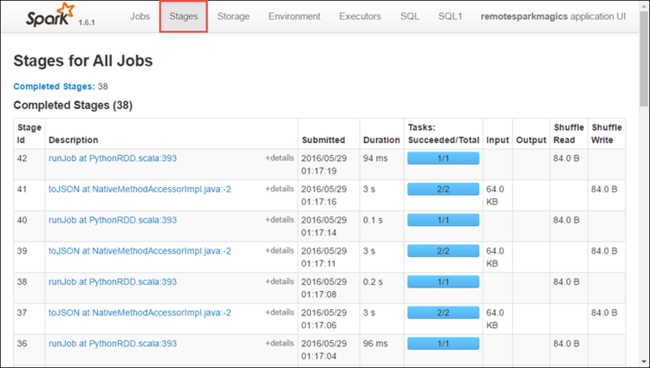Click the 2/2 progress bar for stage 37
This screenshot has width=650, height=368.
point(443,312)
